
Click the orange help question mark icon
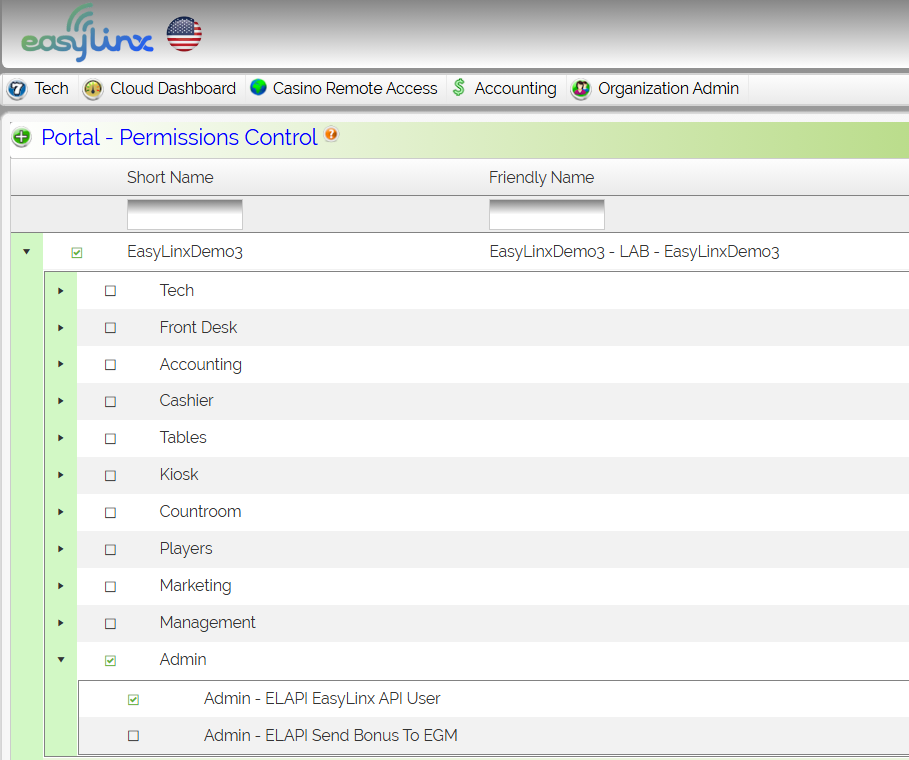[331, 134]
